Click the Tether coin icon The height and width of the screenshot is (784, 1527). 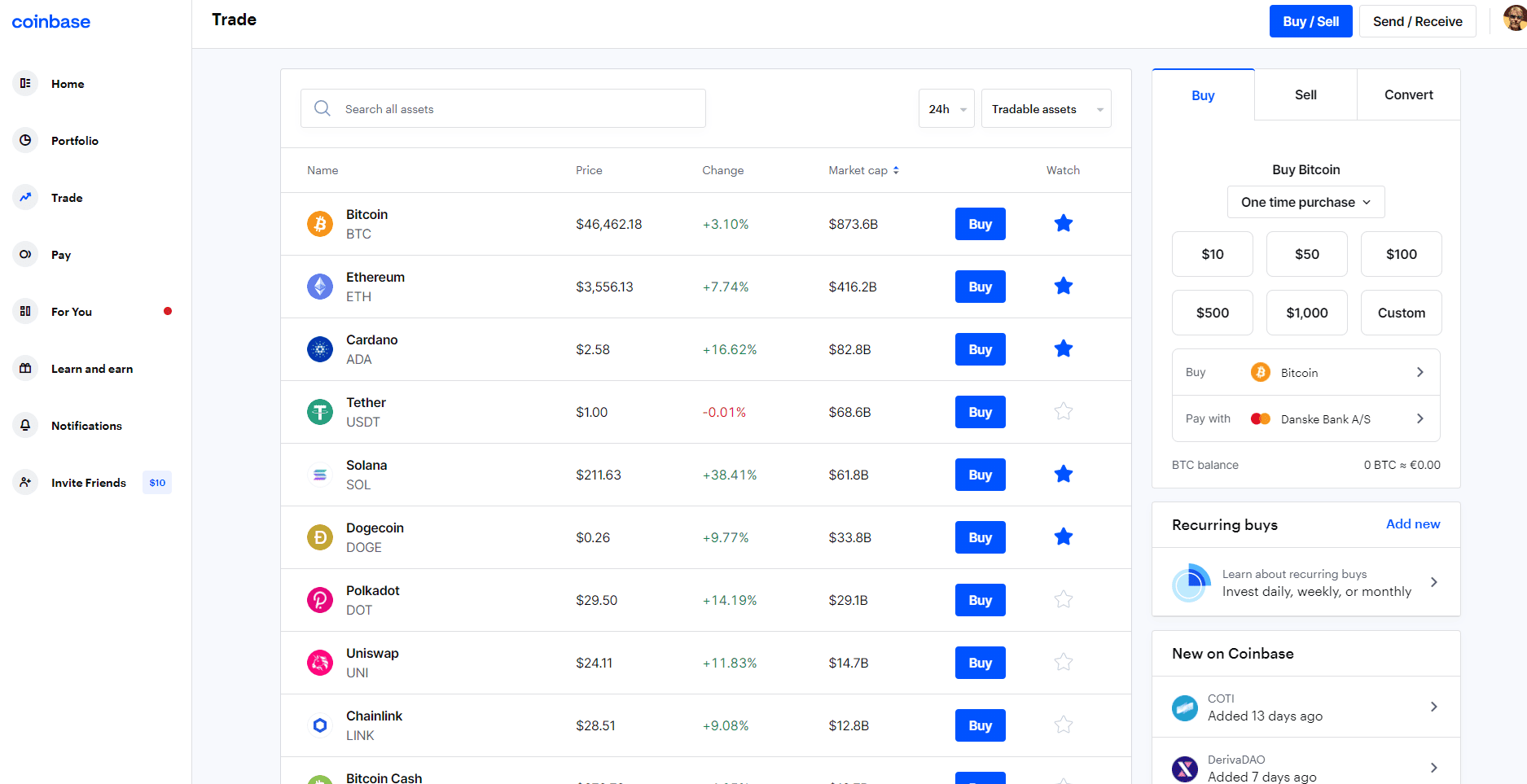point(320,412)
